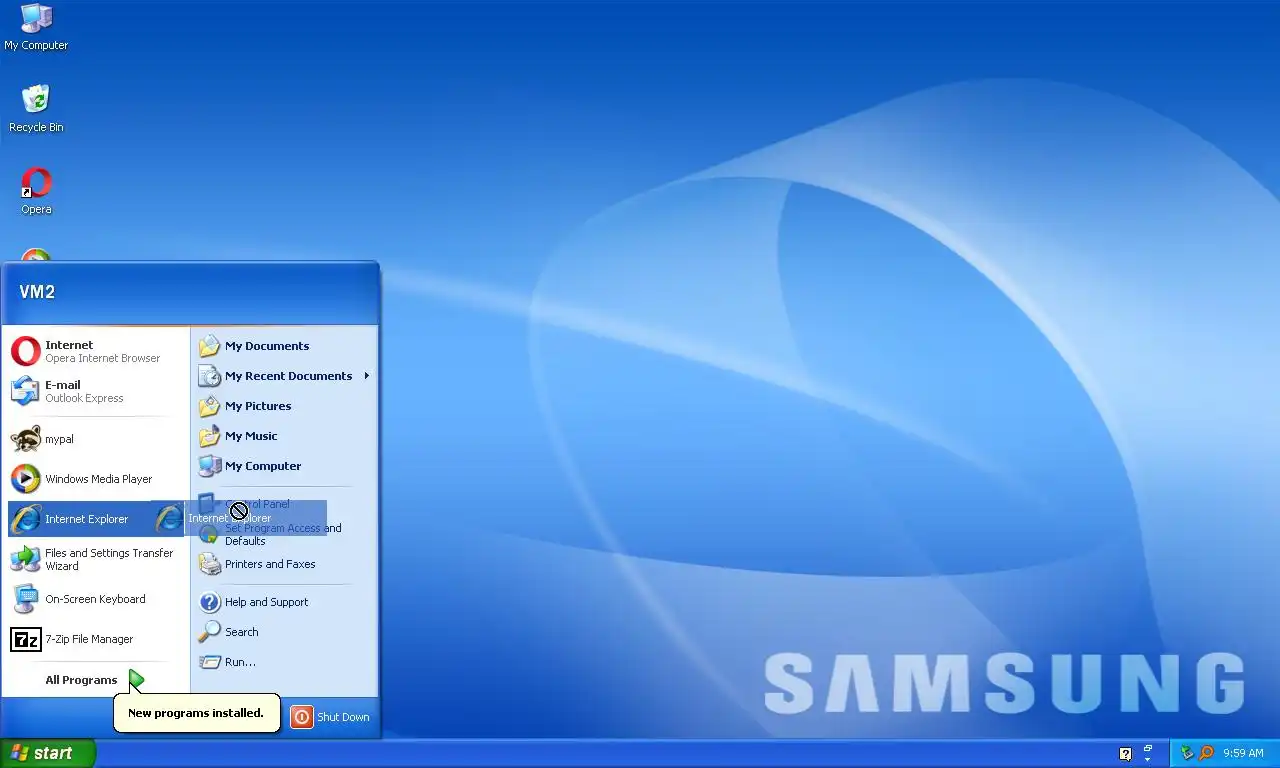Screen dimensions: 1280x768
Task: Open My Pictures folder
Action: [x=284, y=406]
